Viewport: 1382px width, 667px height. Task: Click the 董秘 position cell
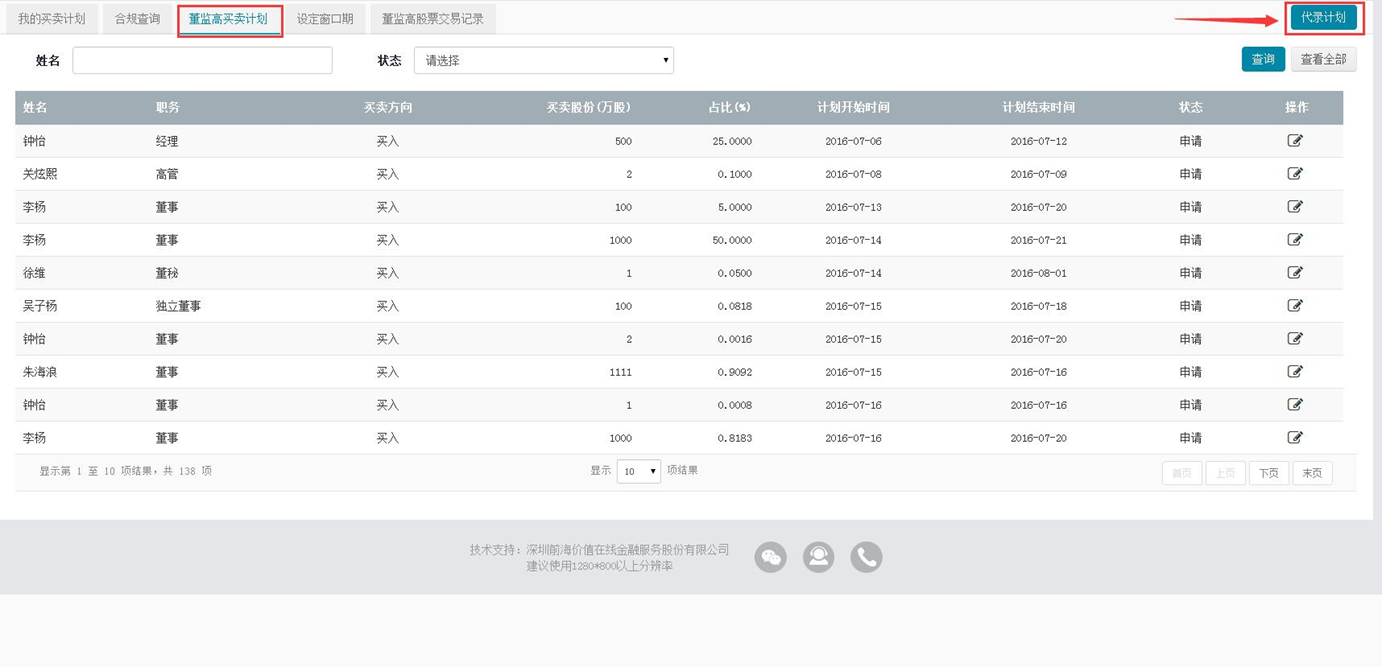pyautogui.click(x=167, y=273)
